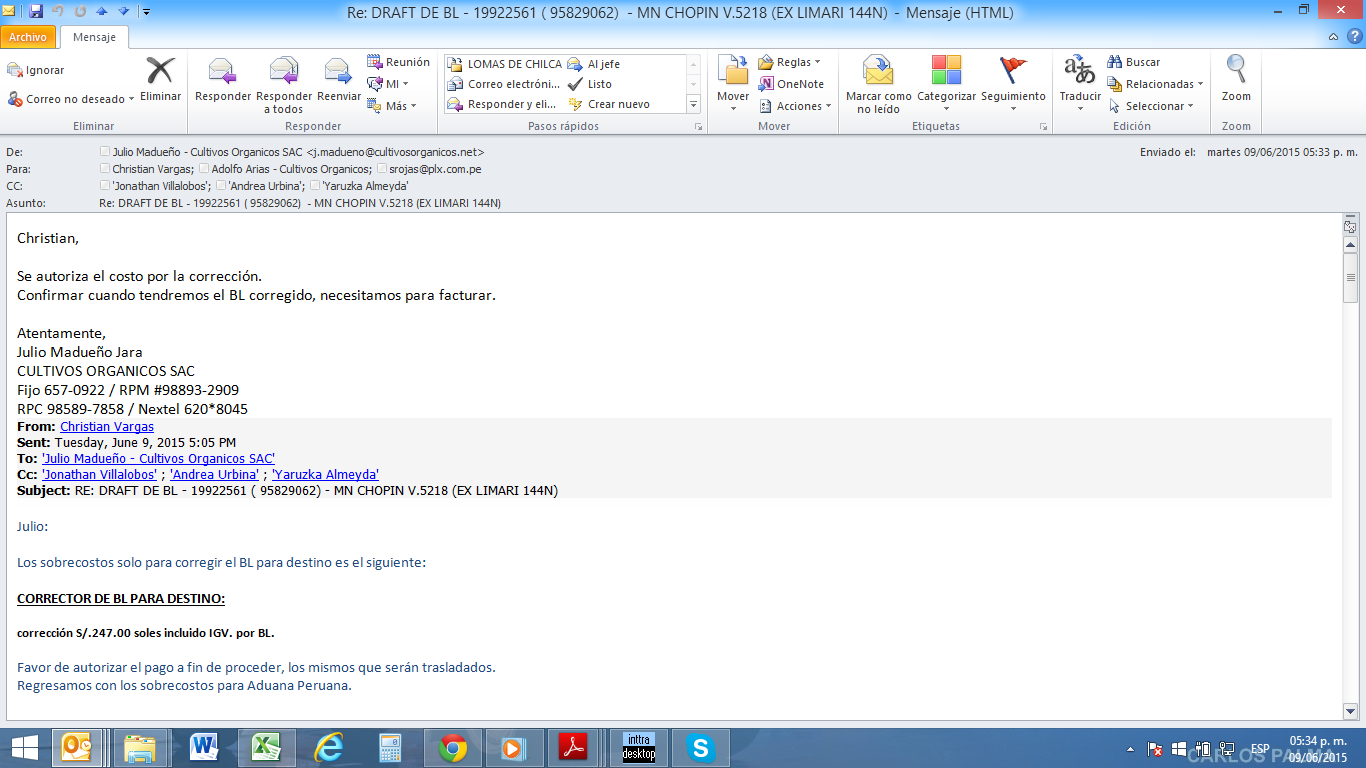Toggle checkbox beside srojas@plx.com.pe

(382, 169)
